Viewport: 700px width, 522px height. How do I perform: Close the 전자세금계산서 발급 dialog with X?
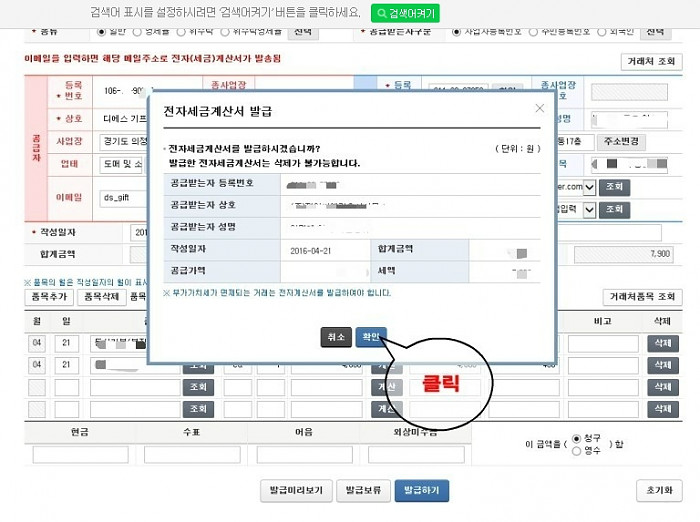540,108
